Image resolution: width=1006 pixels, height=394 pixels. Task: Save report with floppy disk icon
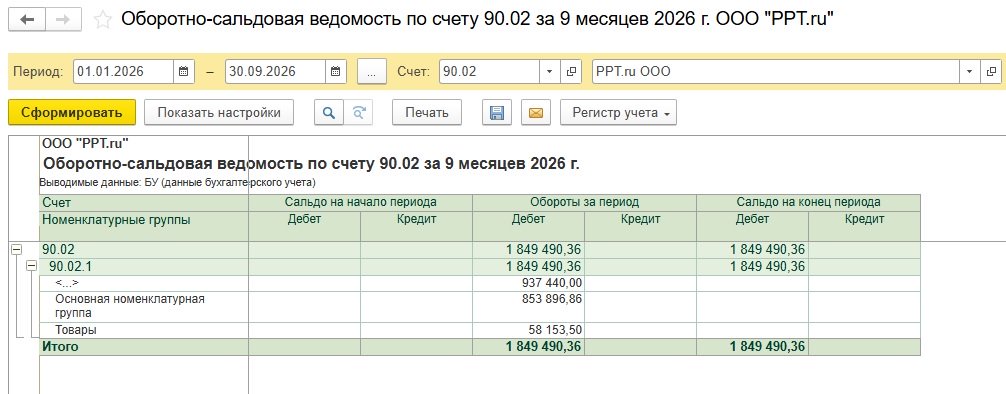tap(497, 112)
